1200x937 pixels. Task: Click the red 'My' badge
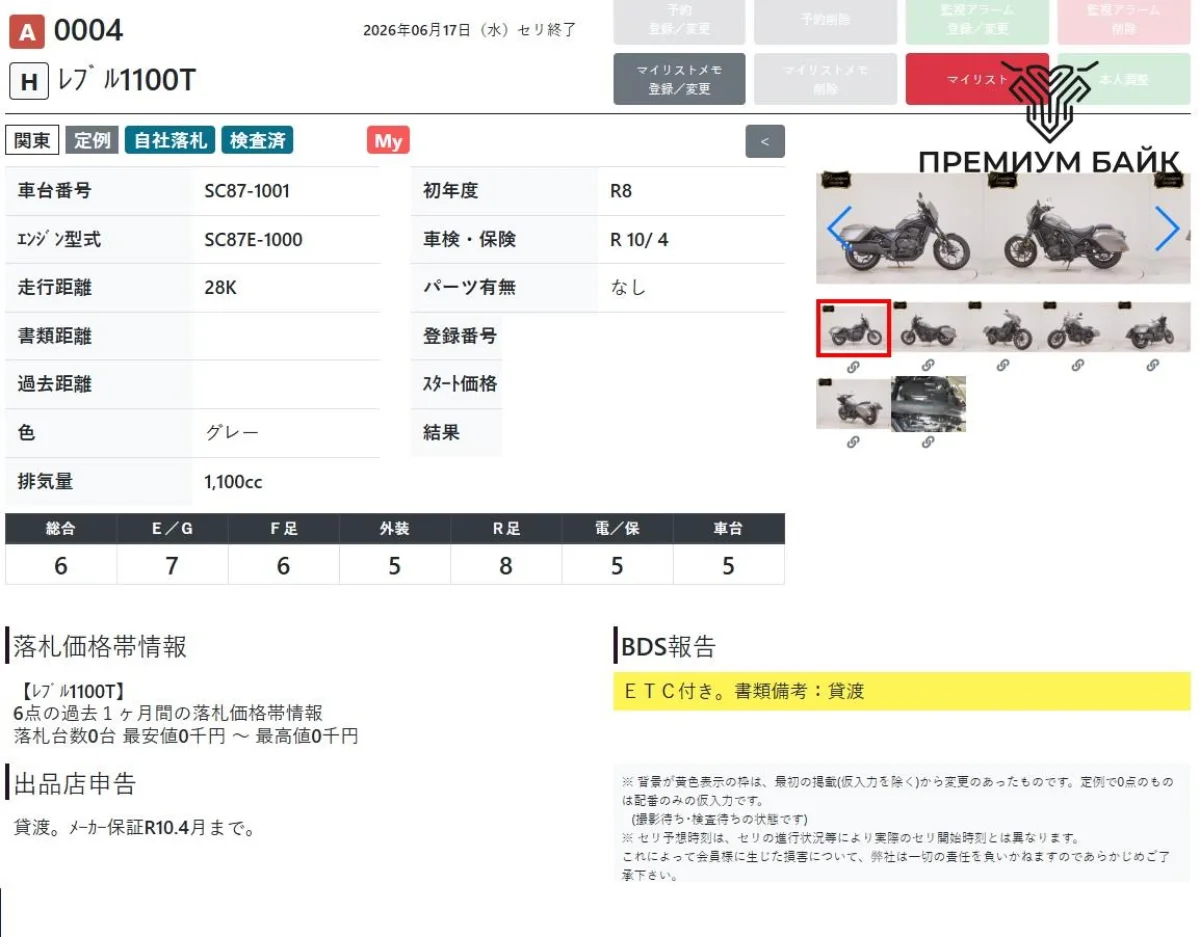388,141
